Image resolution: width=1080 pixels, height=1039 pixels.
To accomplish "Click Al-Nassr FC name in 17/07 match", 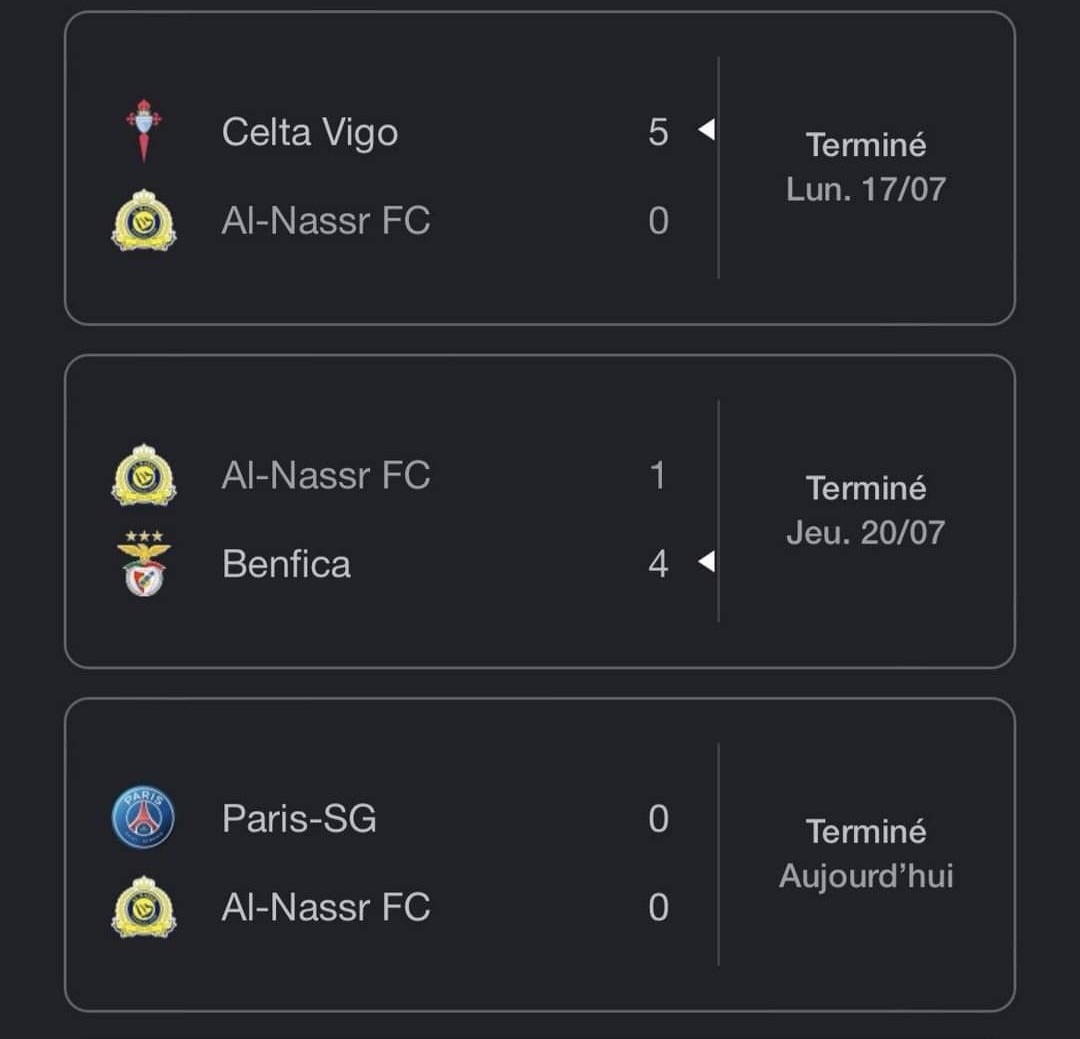I will click(326, 220).
